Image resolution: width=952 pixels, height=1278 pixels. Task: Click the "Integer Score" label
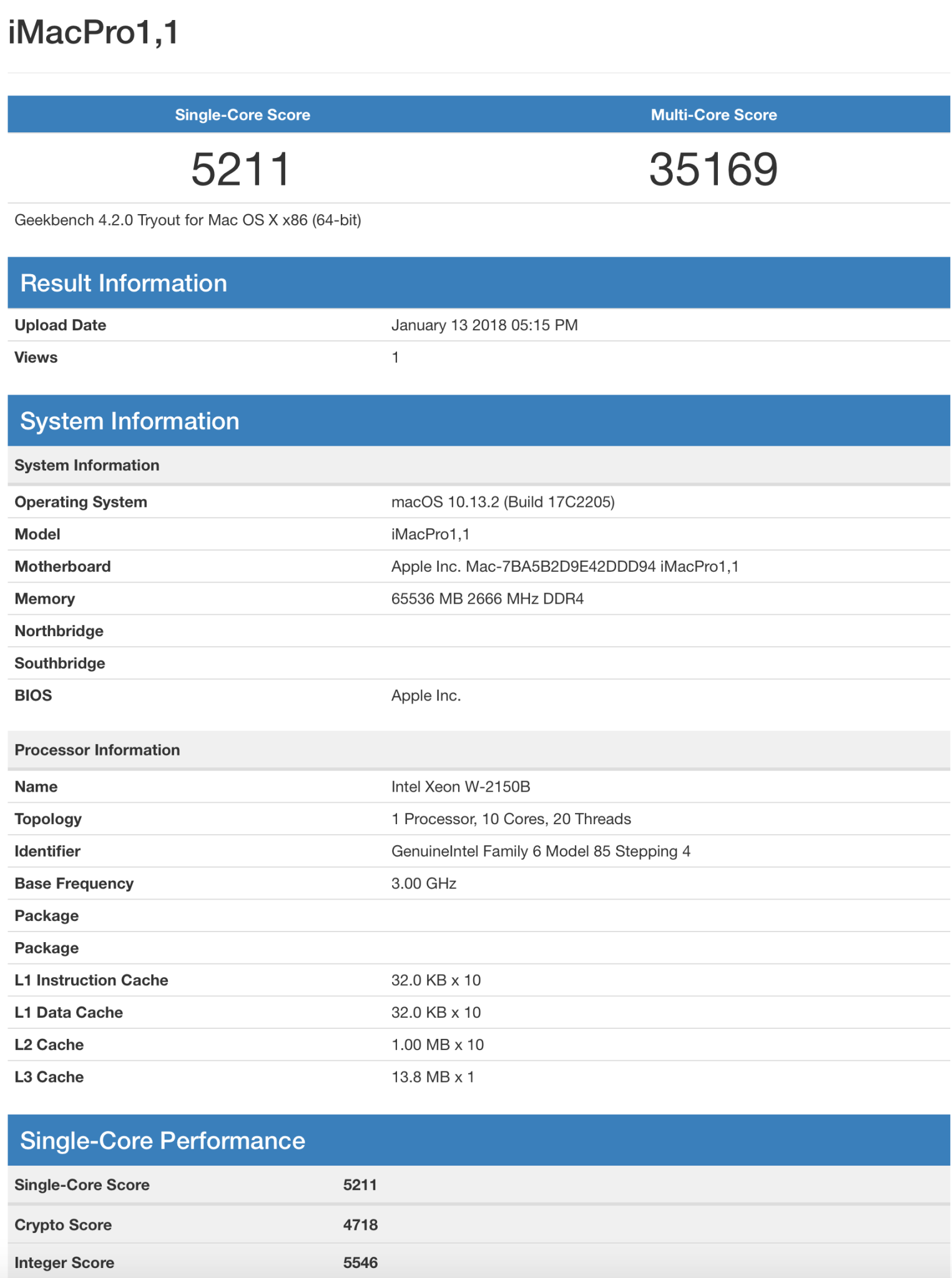tap(64, 1263)
